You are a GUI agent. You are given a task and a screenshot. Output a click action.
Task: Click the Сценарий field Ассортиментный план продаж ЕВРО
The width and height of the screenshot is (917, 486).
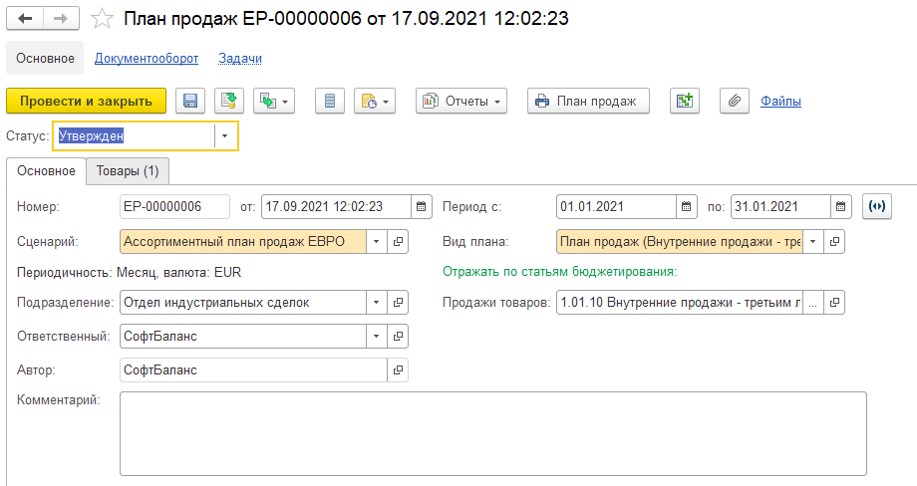click(243, 242)
